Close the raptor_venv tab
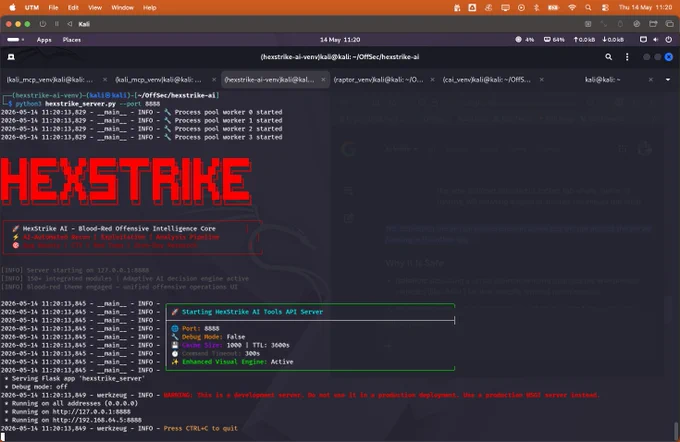Viewport: 680px width, 442px height. tap(432, 80)
